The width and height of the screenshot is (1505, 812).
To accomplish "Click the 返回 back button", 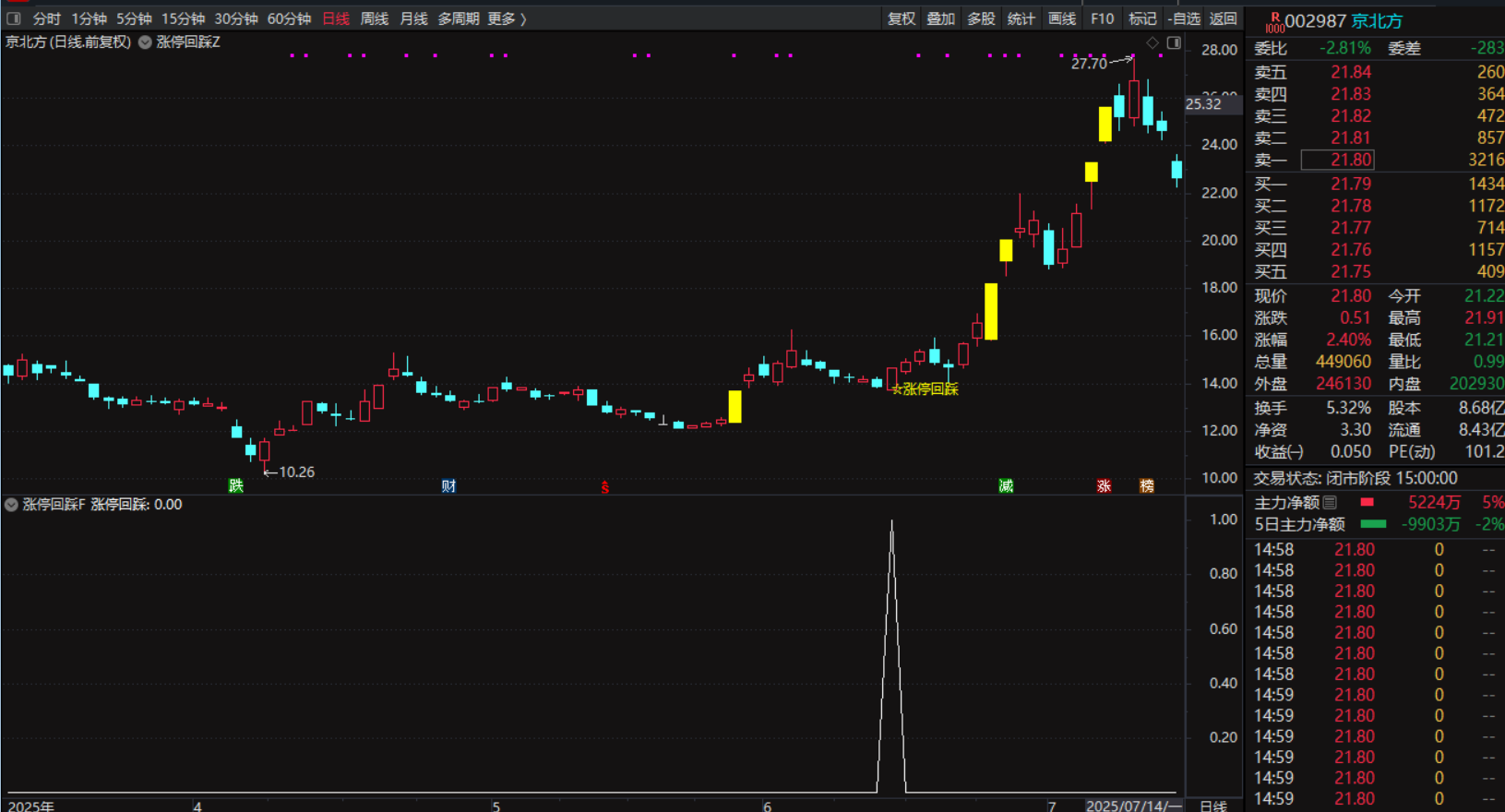I will (1223, 18).
